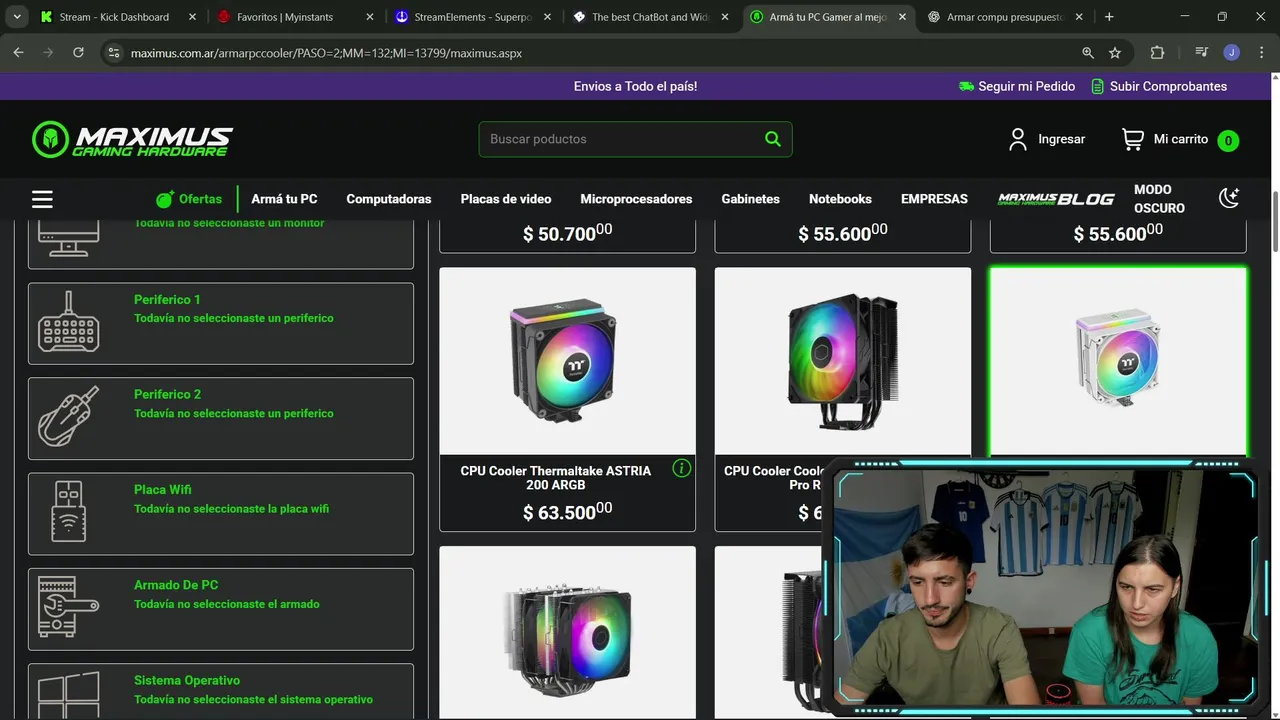The image size is (1280, 720).
Task: Open the hamburger menu icon
Action: pyautogui.click(x=42, y=199)
